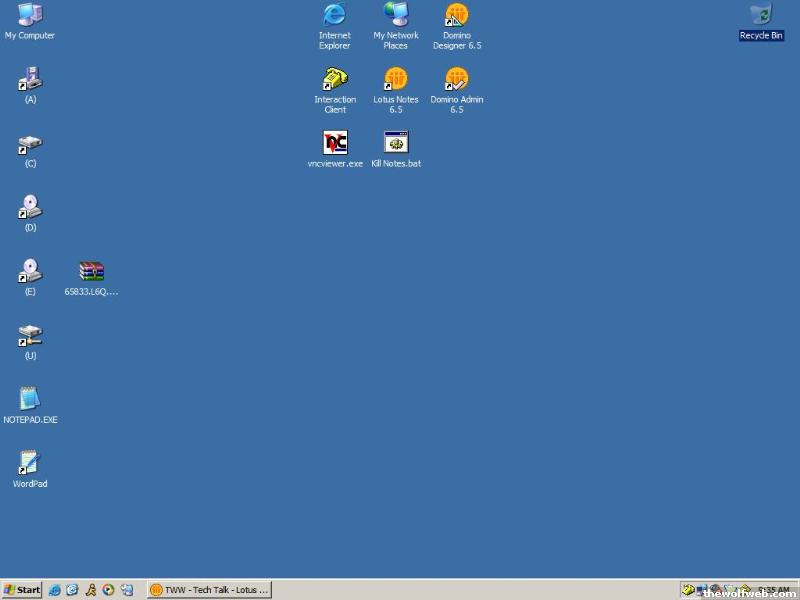Select the Kill Notes.bat file icon
This screenshot has height=600, width=800.
(x=396, y=143)
